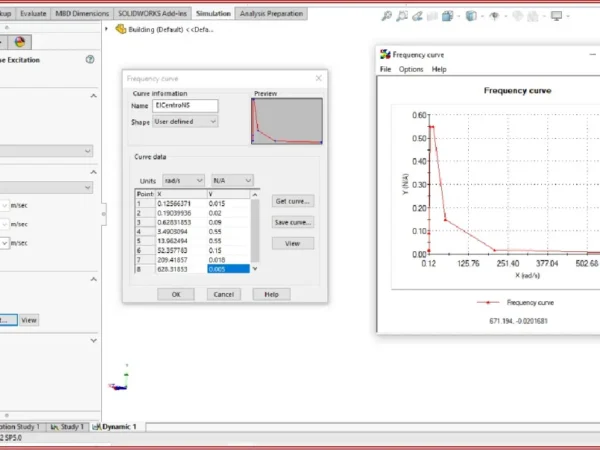Screen dimensions: 600x450
Task: Switch to the MBD Dimensions tab
Action: point(82,13)
